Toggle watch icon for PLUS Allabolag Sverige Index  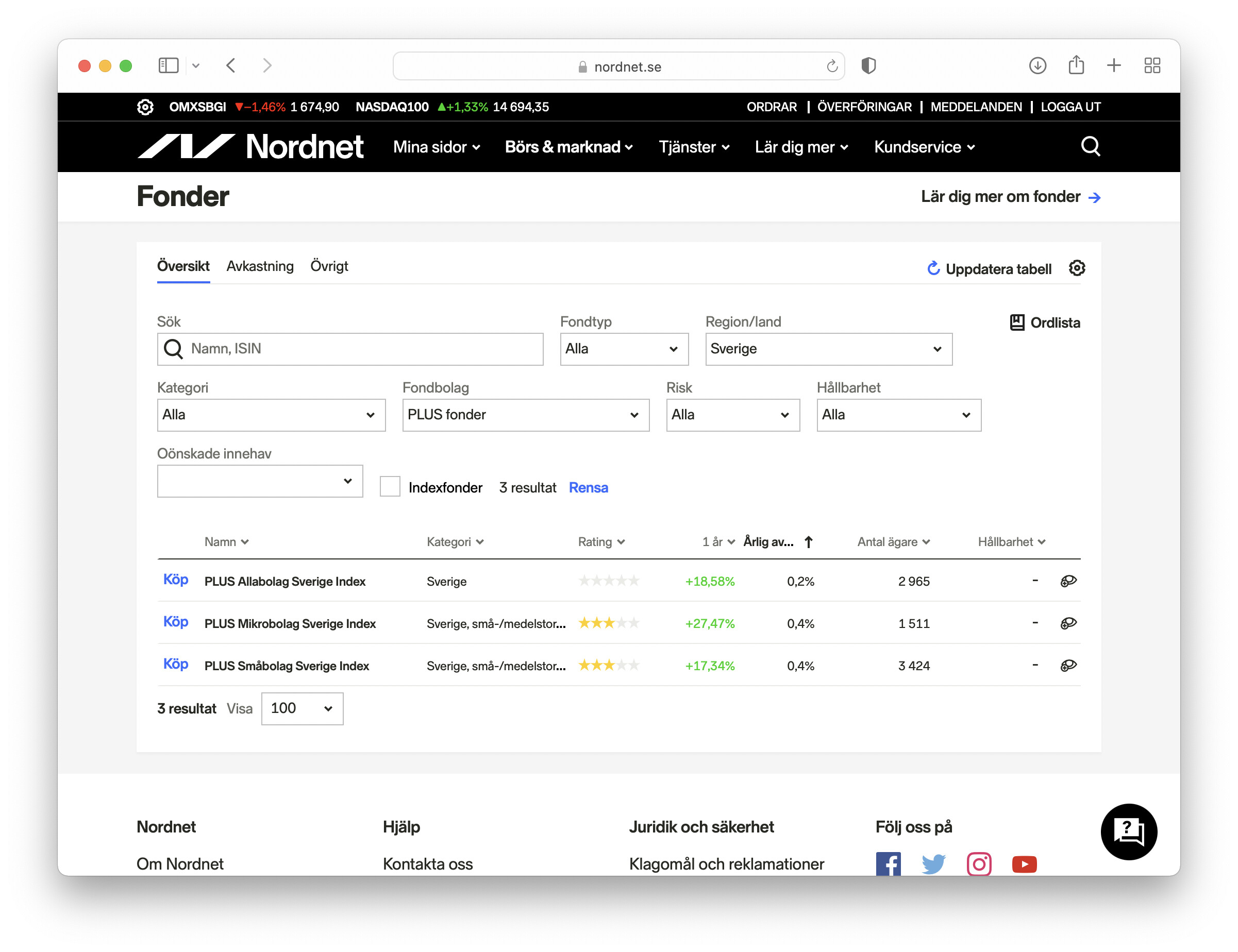1068,581
